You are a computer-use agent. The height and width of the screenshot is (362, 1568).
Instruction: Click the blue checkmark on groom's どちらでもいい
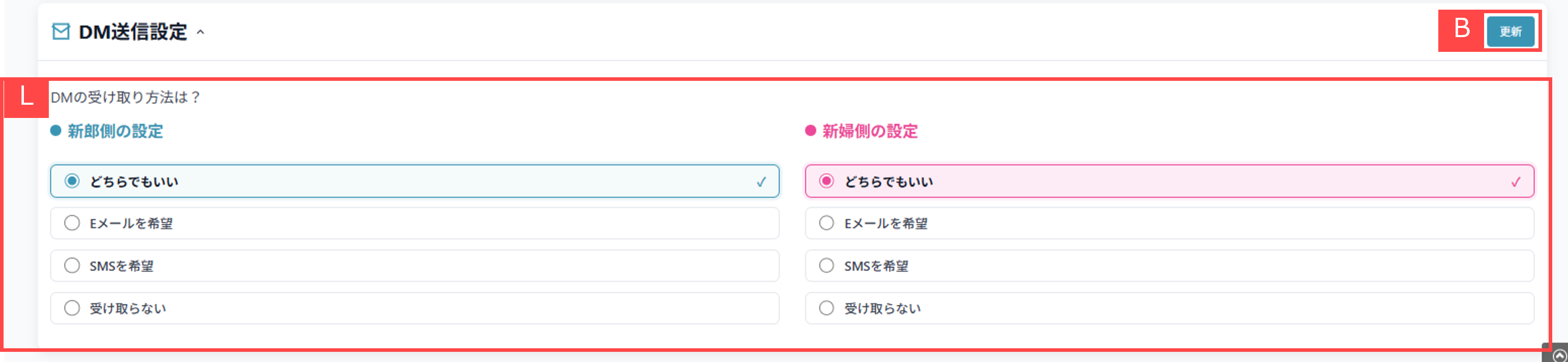coord(761,180)
